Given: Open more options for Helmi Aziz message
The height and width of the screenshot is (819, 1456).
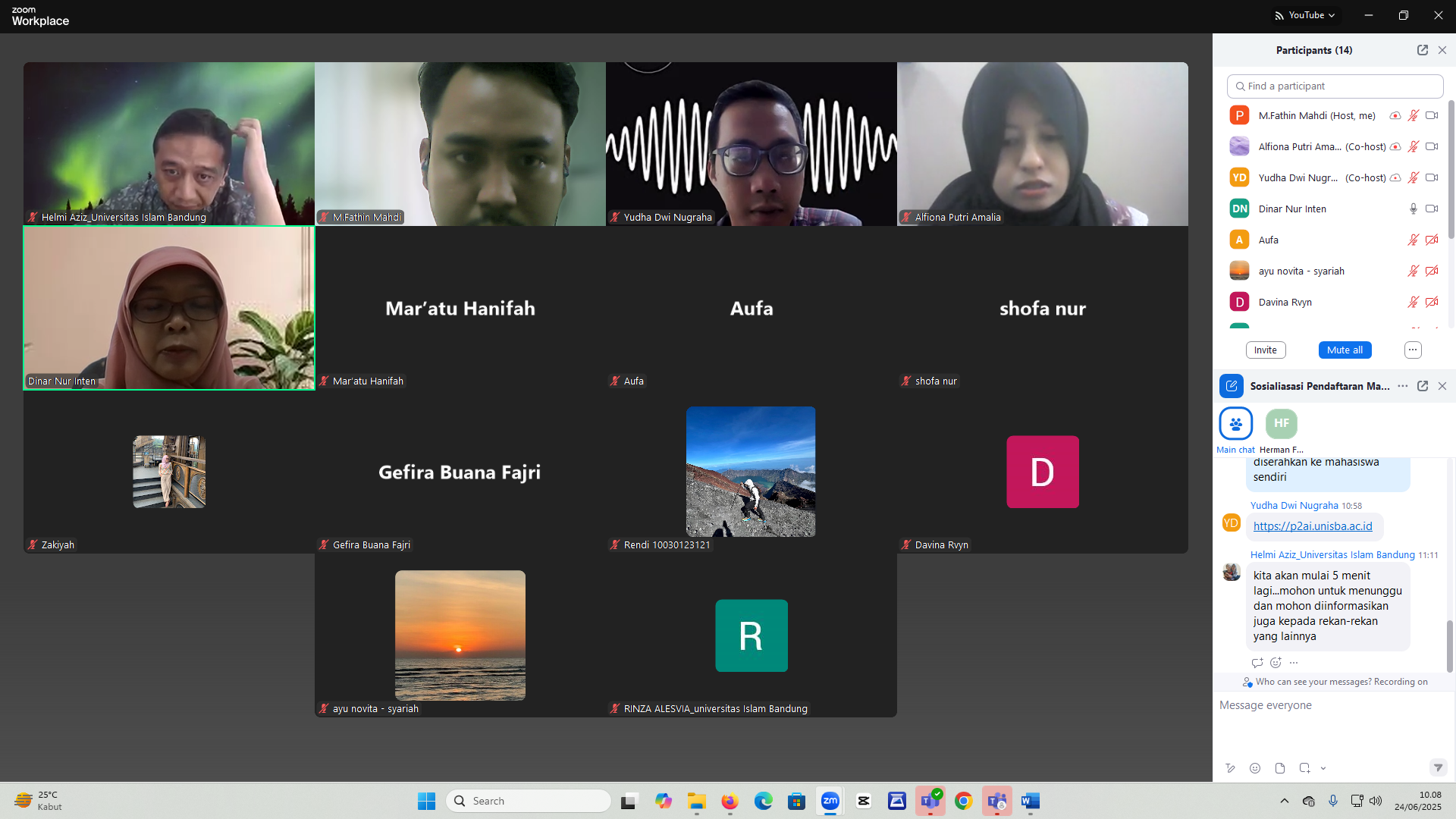Looking at the screenshot, I should point(1294,663).
